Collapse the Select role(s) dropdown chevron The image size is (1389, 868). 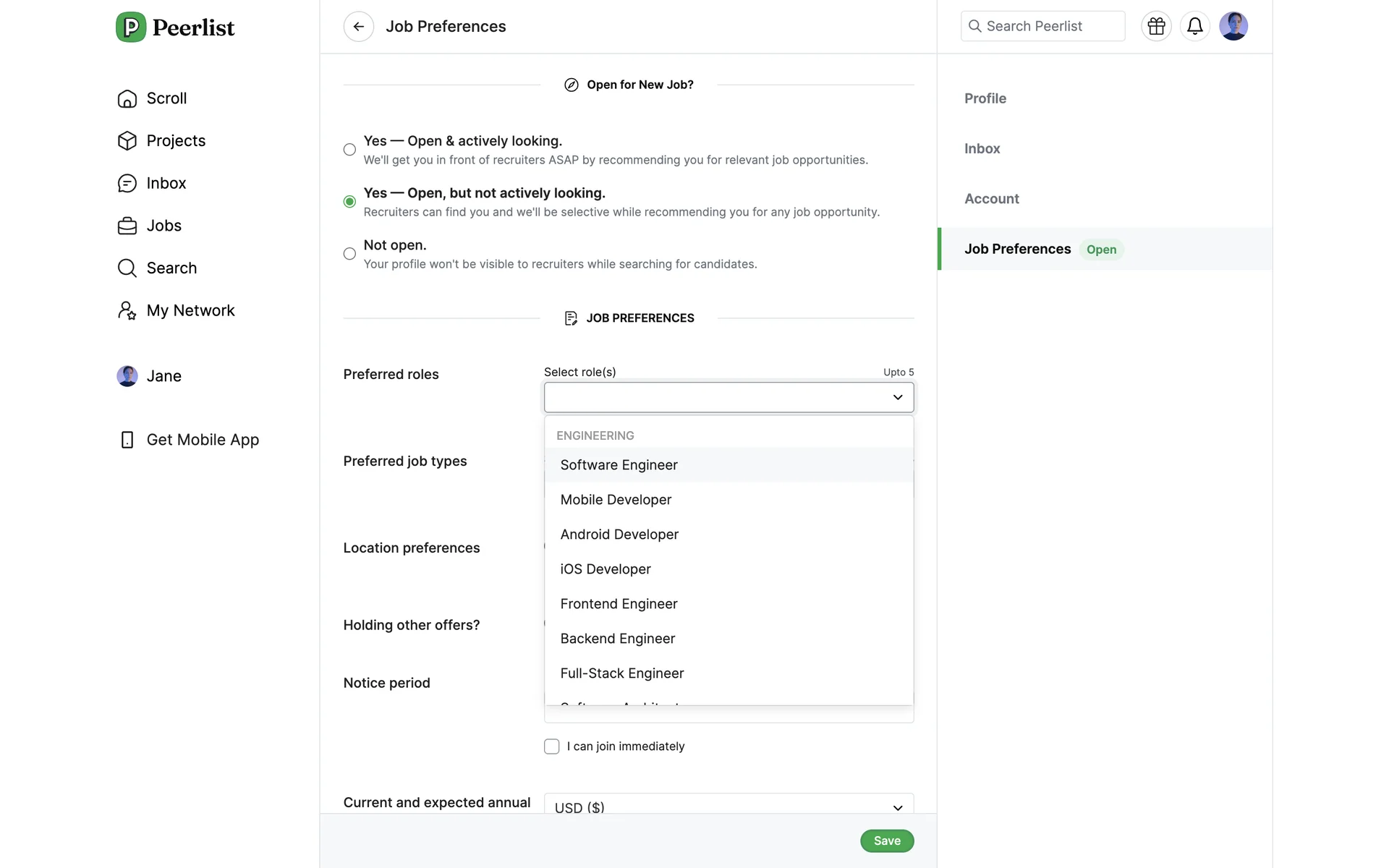pyautogui.click(x=897, y=397)
